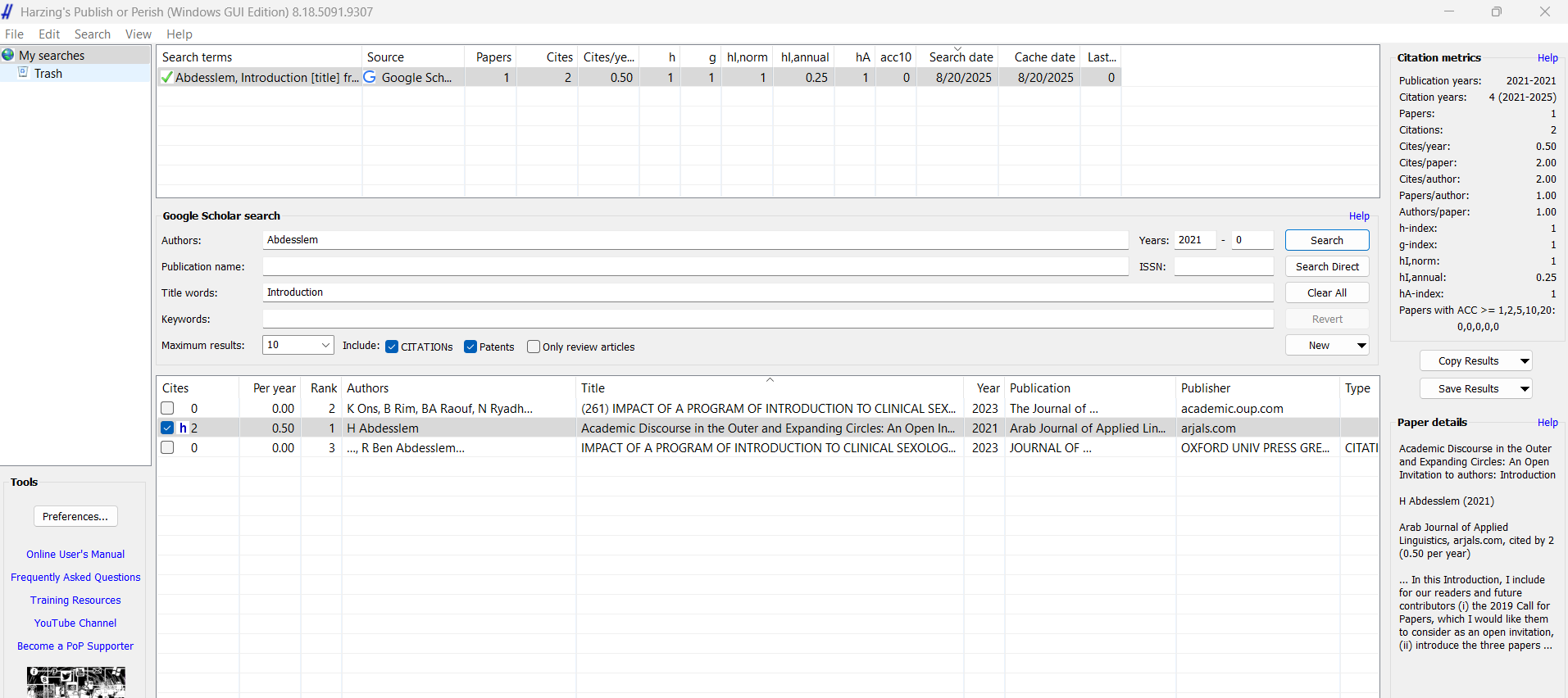Click the h-index marker on the Abdesslem row
Screen dimensions: 1568x698
click(x=183, y=428)
